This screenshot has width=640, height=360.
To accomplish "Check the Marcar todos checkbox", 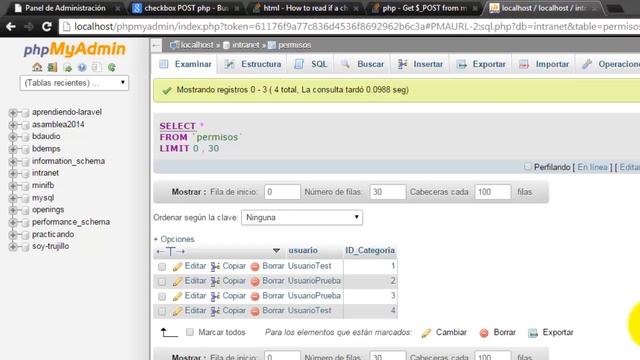I will (190, 332).
